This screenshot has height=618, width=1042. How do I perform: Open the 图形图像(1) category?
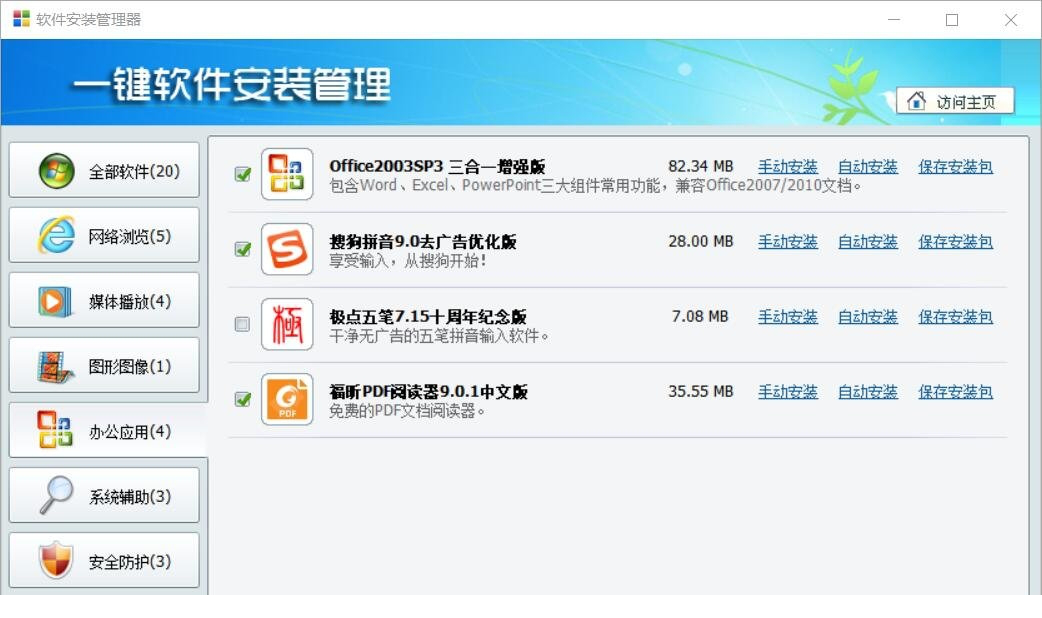[x=104, y=365]
